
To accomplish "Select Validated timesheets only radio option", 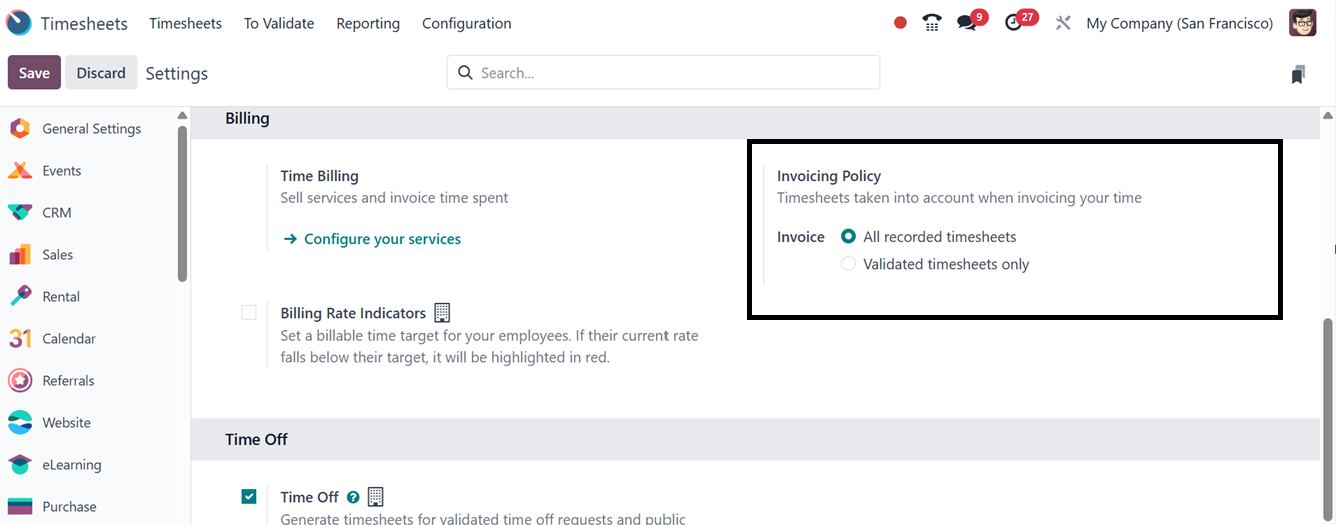I will (849, 264).
